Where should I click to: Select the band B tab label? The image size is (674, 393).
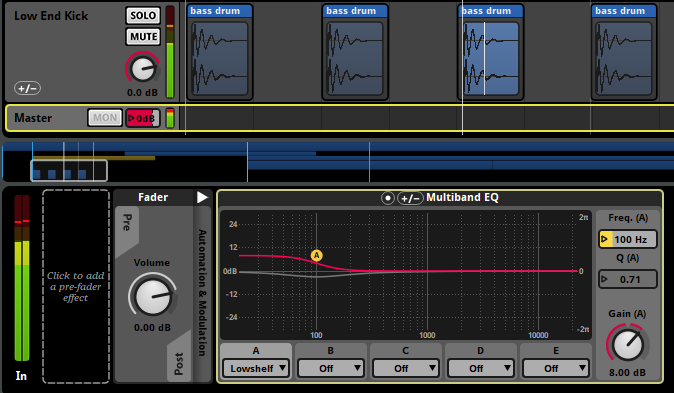331,350
